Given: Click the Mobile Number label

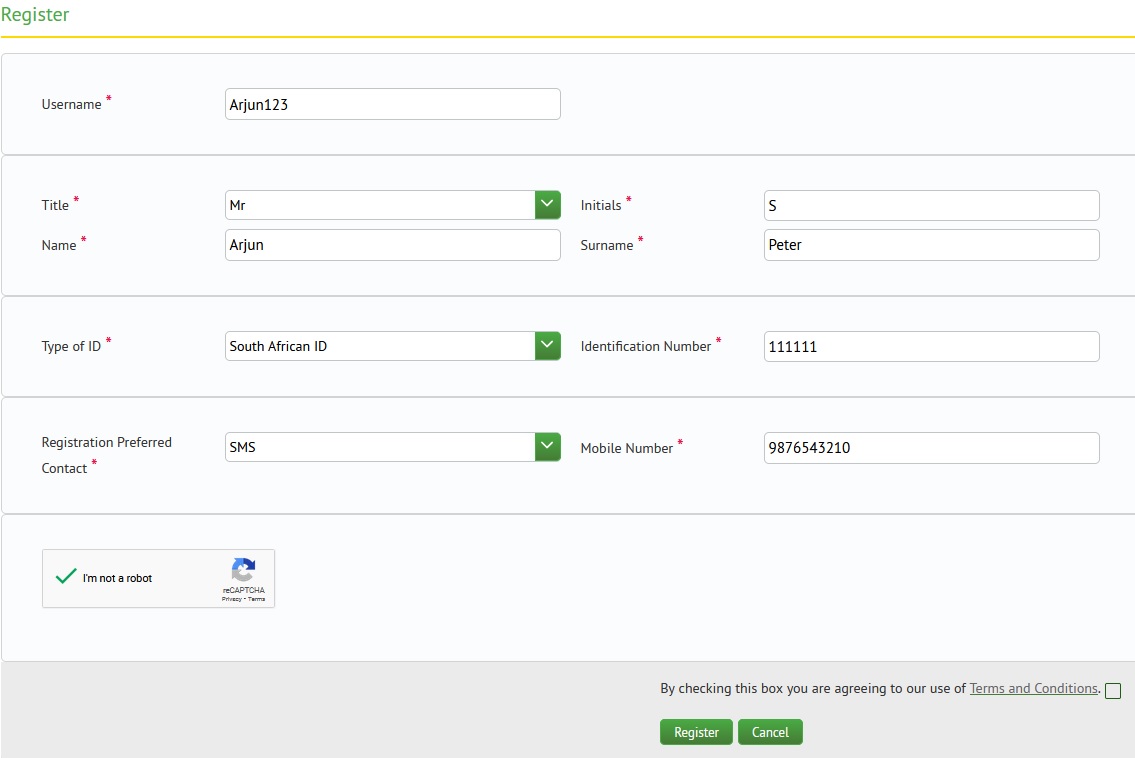Looking at the screenshot, I should 626,448.
